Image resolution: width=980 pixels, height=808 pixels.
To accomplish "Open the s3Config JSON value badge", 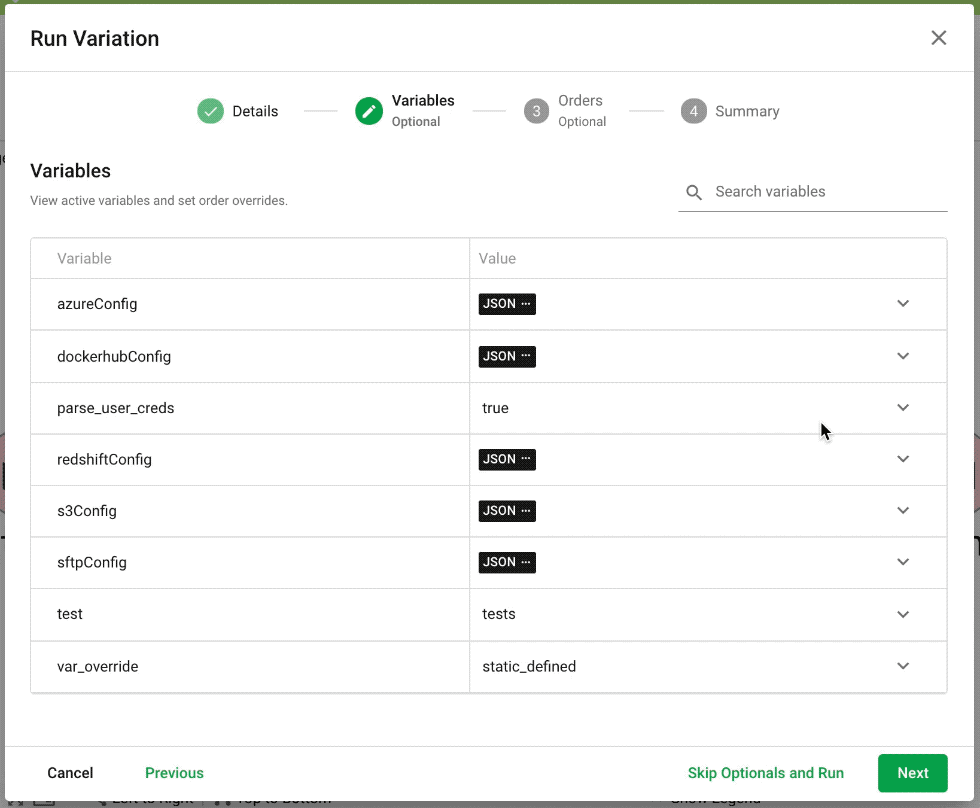I will [x=507, y=511].
